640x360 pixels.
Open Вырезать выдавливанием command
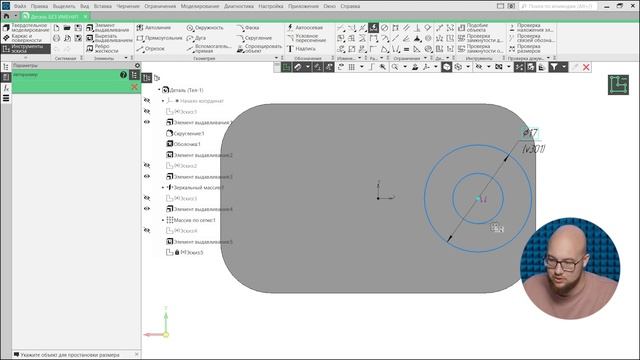[109, 38]
